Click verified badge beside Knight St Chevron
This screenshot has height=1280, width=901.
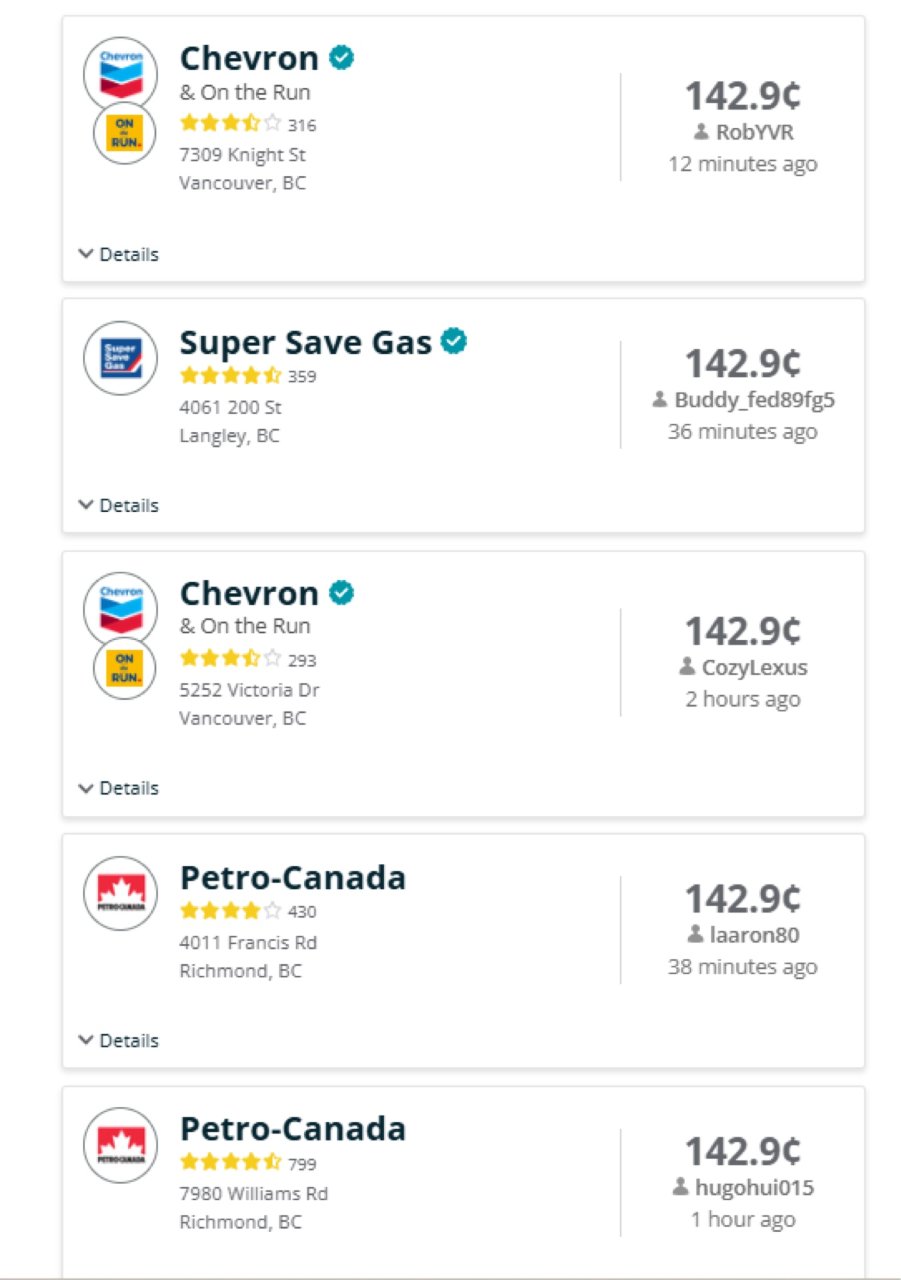342,58
